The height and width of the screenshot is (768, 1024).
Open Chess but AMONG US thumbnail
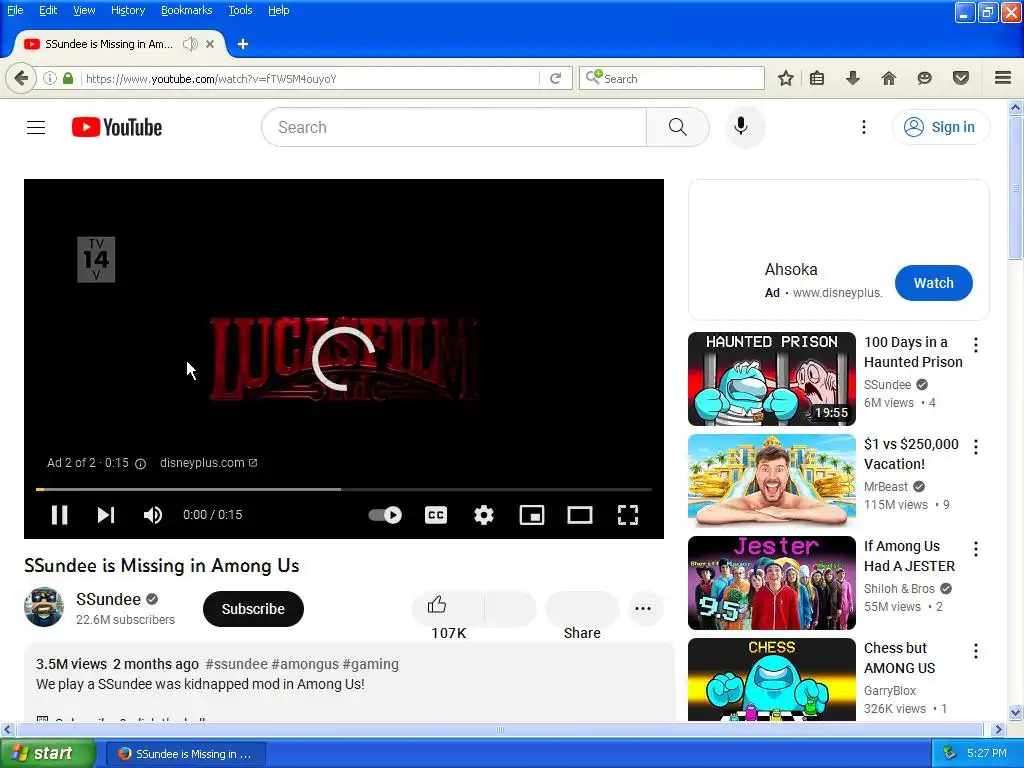click(772, 679)
